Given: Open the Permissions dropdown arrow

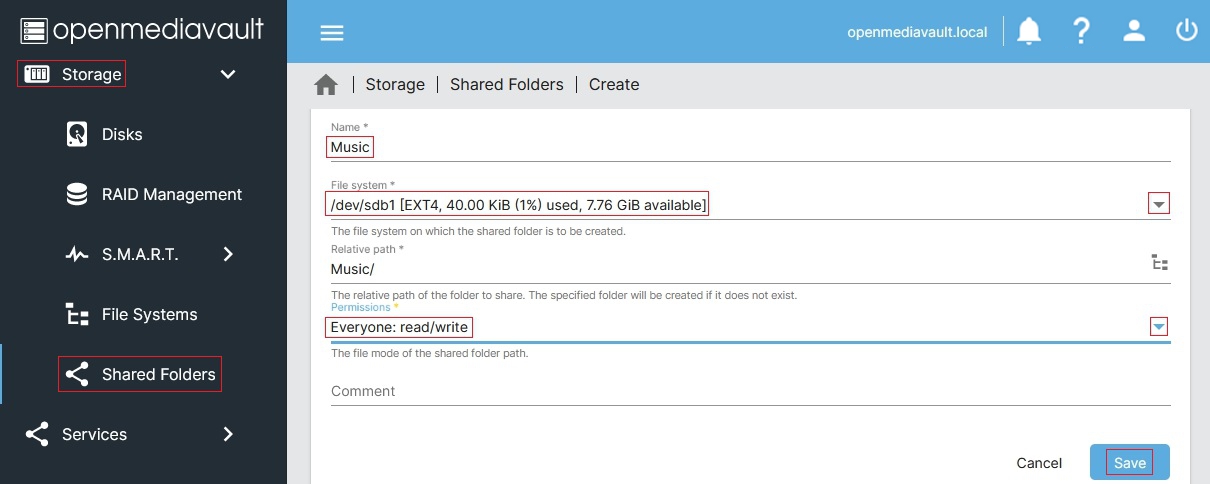Looking at the screenshot, I should pos(1159,327).
